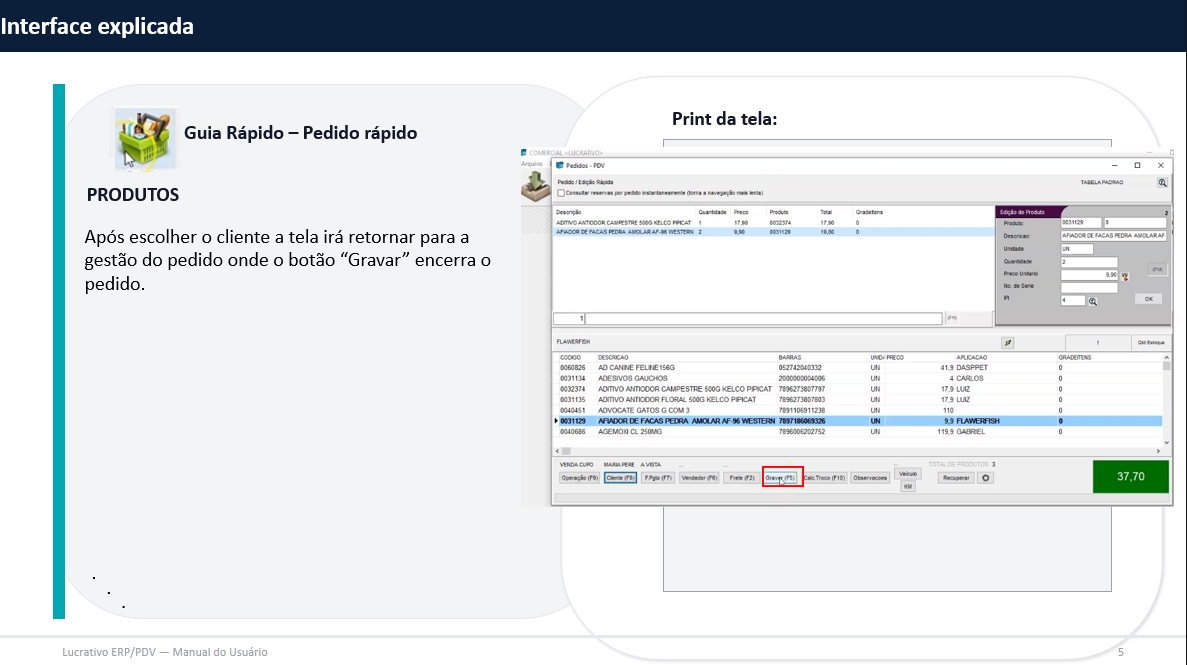
Task: Click the Calc.Troco (F10) button
Action: pos(825,478)
